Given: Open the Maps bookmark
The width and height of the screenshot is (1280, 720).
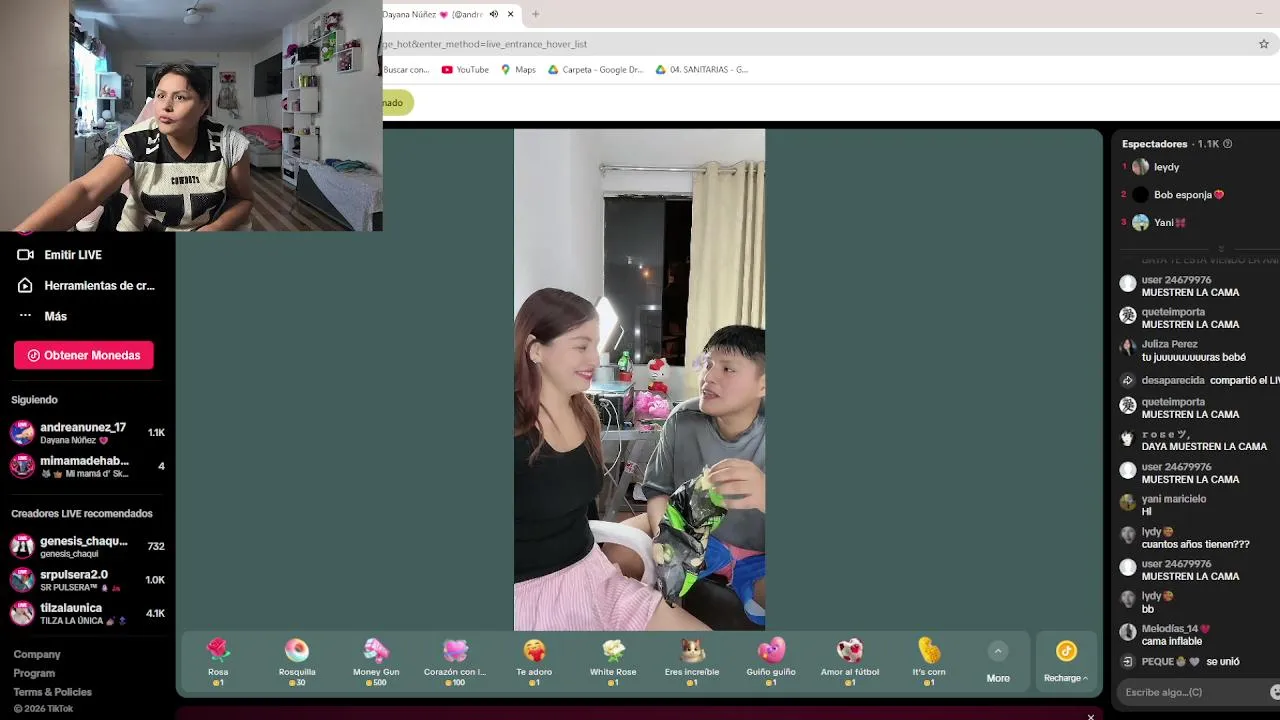Looking at the screenshot, I should (x=518, y=70).
